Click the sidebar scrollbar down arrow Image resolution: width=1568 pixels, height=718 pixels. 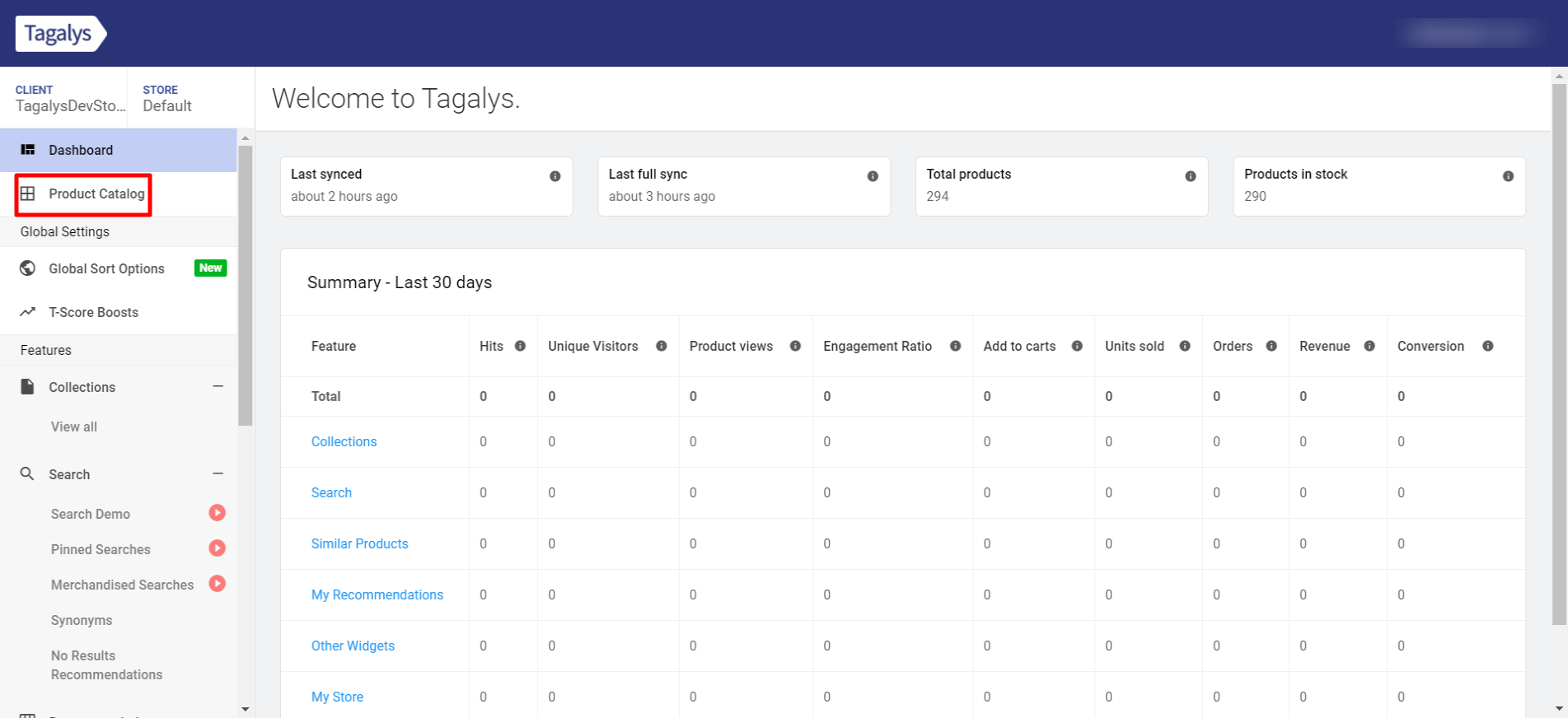(x=245, y=709)
